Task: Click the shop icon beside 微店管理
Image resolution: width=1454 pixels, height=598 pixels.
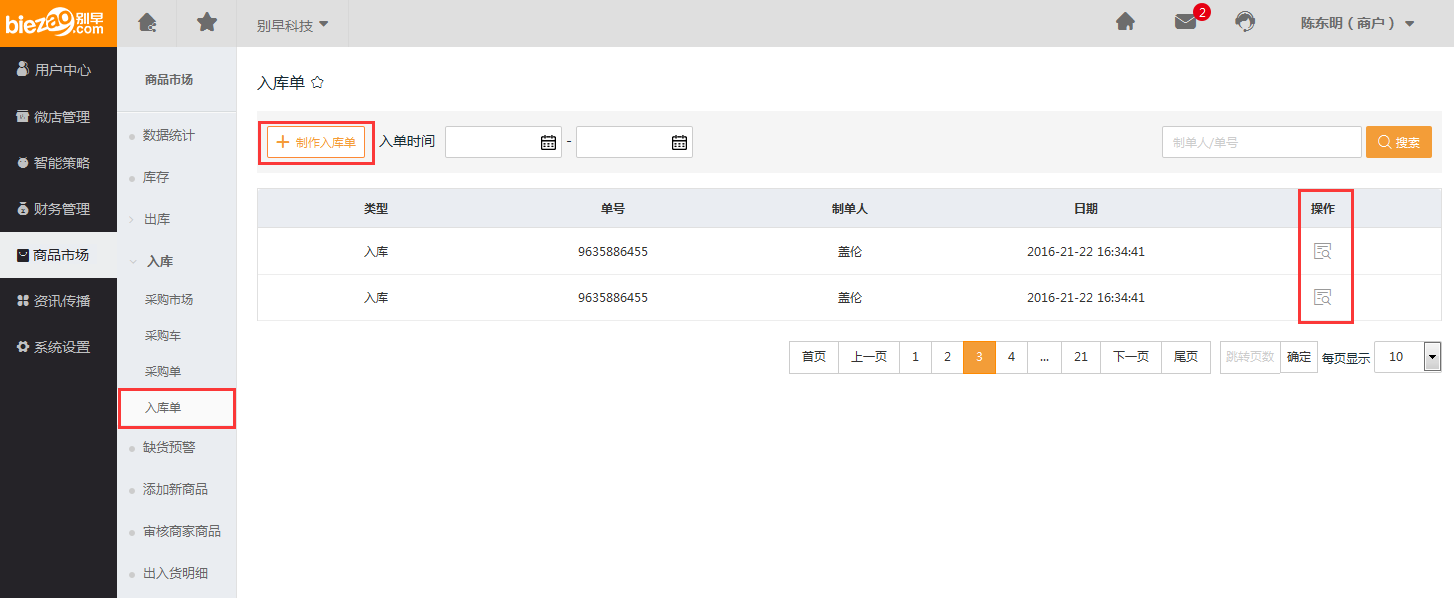Action: pyautogui.click(x=22, y=117)
